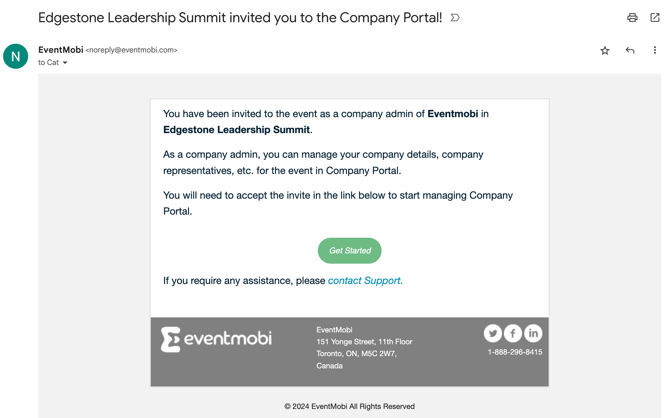
Task: Click the email subject line heading
Action: pyautogui.click(x=240, y=18)
